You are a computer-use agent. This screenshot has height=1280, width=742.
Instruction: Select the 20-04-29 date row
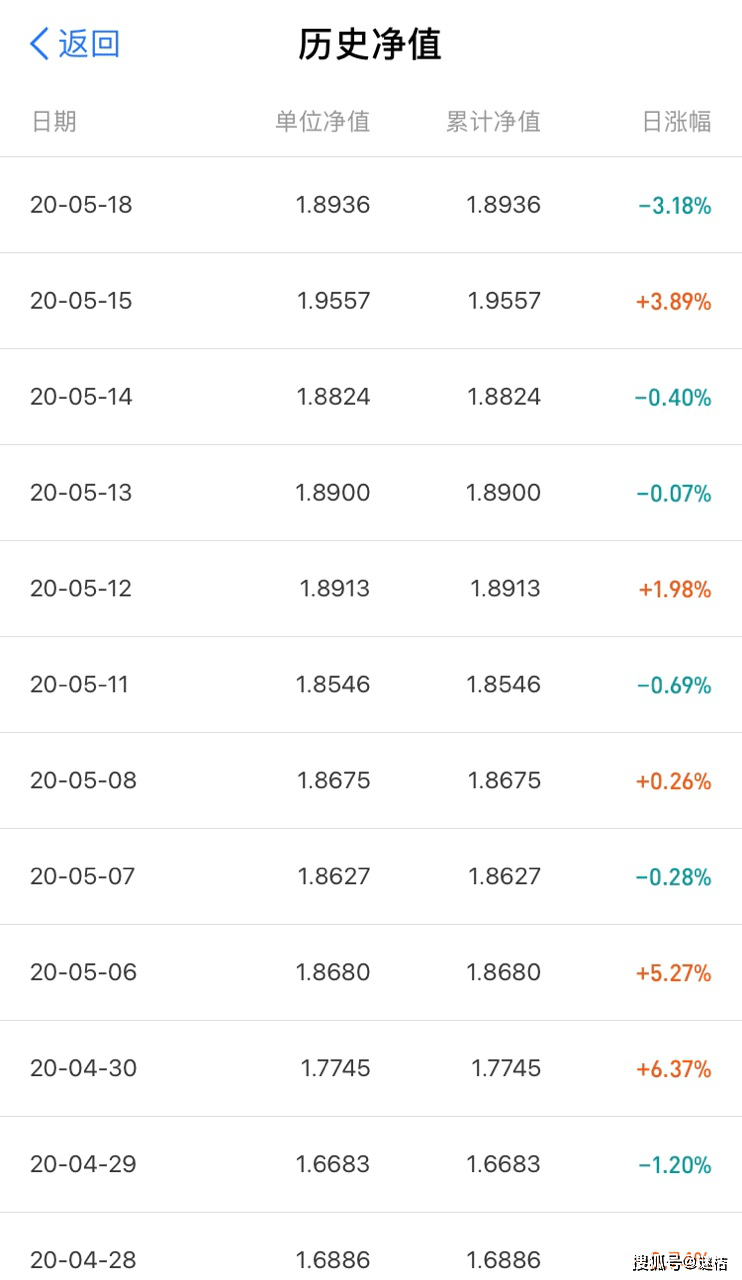[x=83, y=1165]
